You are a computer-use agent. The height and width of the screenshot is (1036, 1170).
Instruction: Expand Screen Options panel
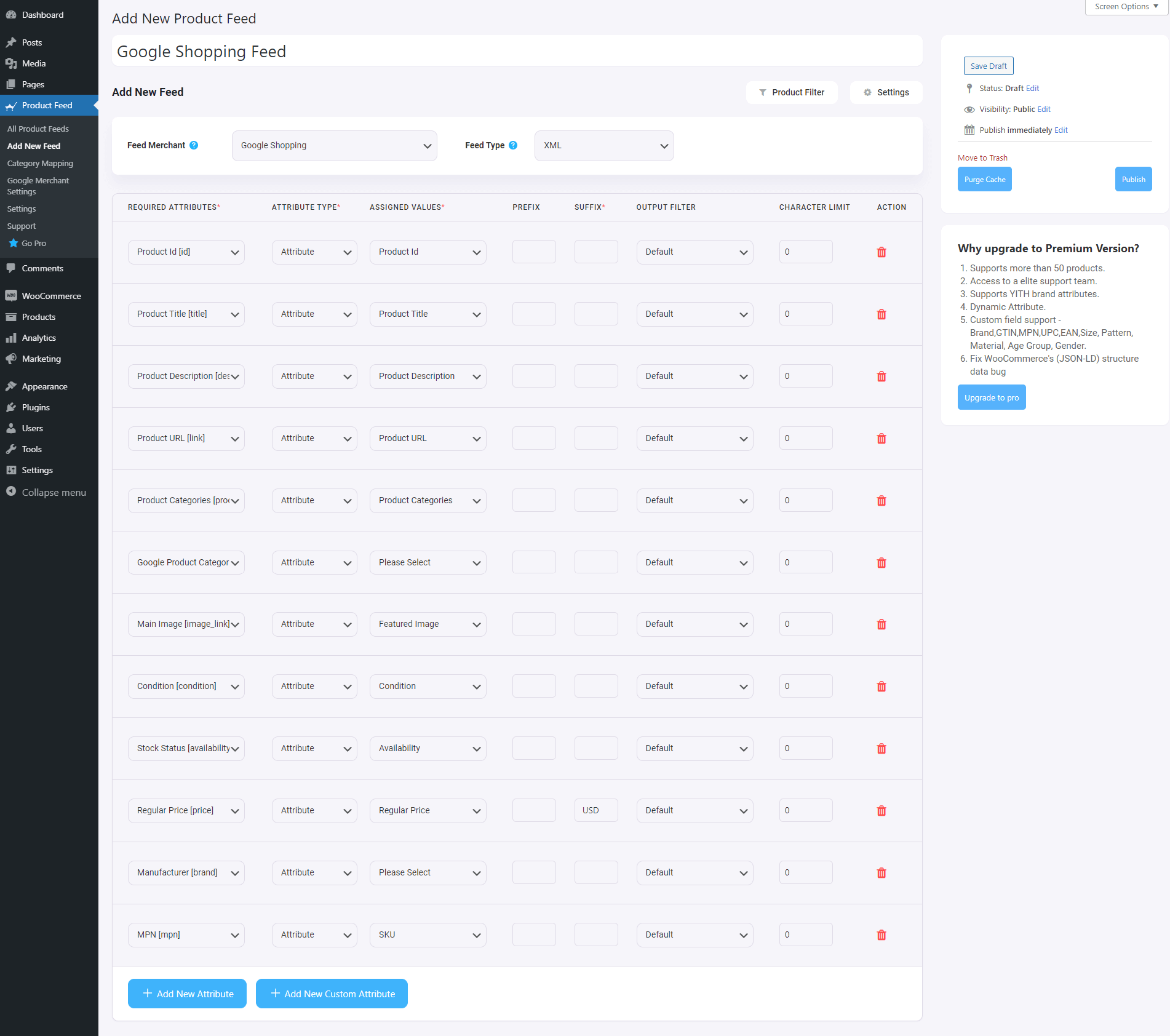(x=1126, y=7)
